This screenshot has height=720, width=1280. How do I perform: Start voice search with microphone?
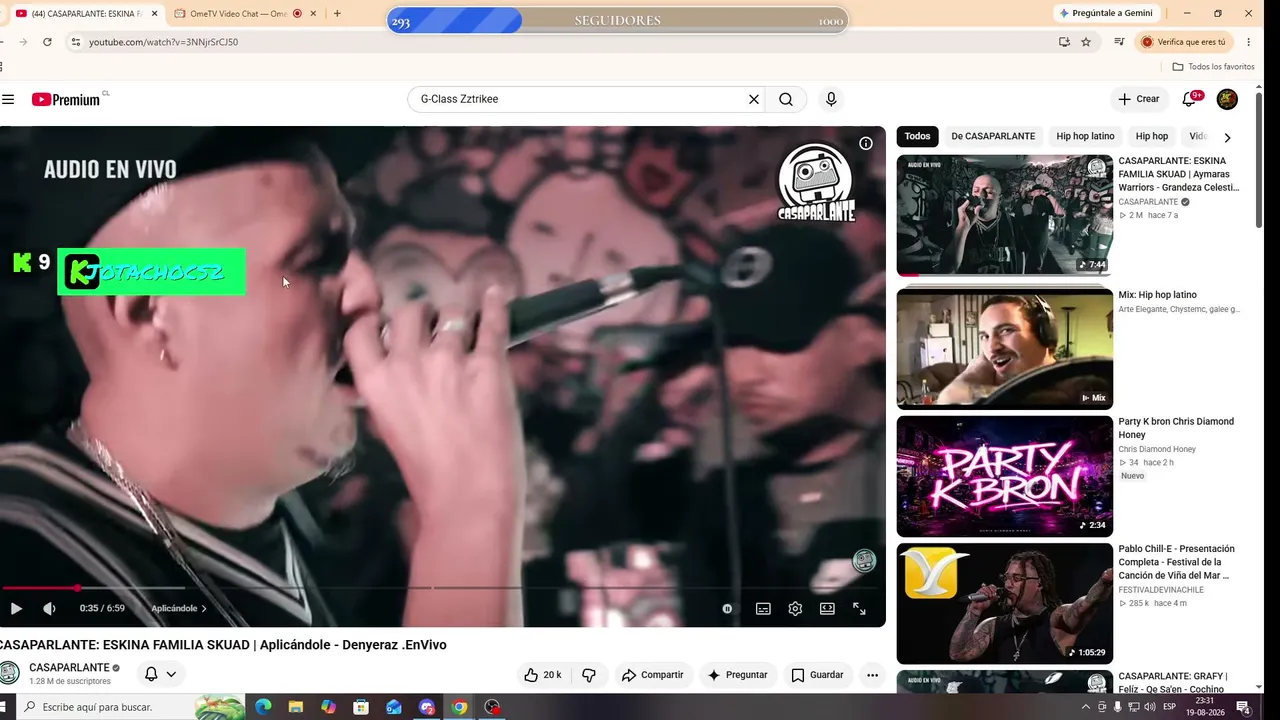830,99
